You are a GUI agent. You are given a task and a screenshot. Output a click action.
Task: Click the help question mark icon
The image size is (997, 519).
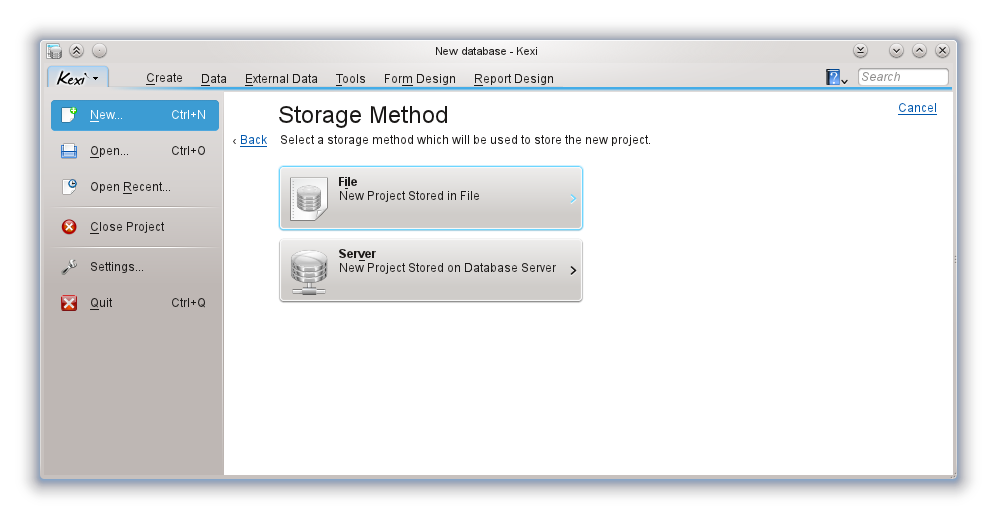(x=832, y=77)
